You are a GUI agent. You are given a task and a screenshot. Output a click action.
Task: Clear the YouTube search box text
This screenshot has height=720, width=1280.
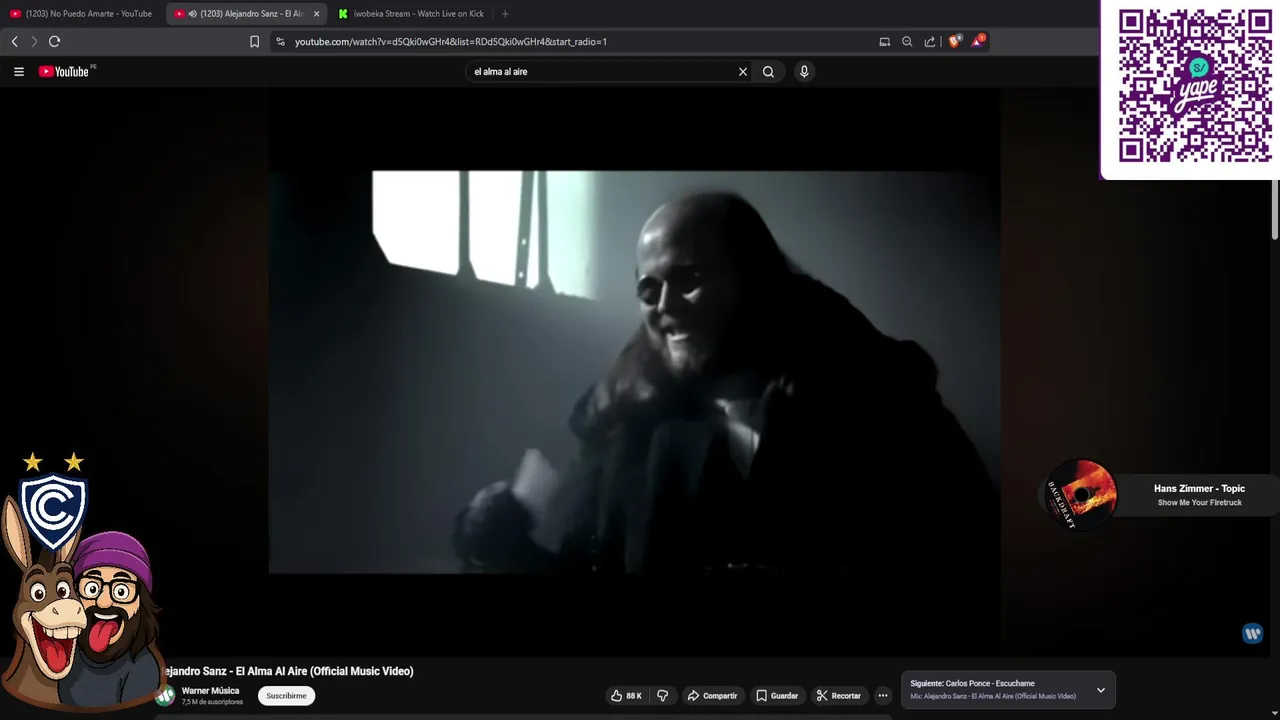(743, 72)
